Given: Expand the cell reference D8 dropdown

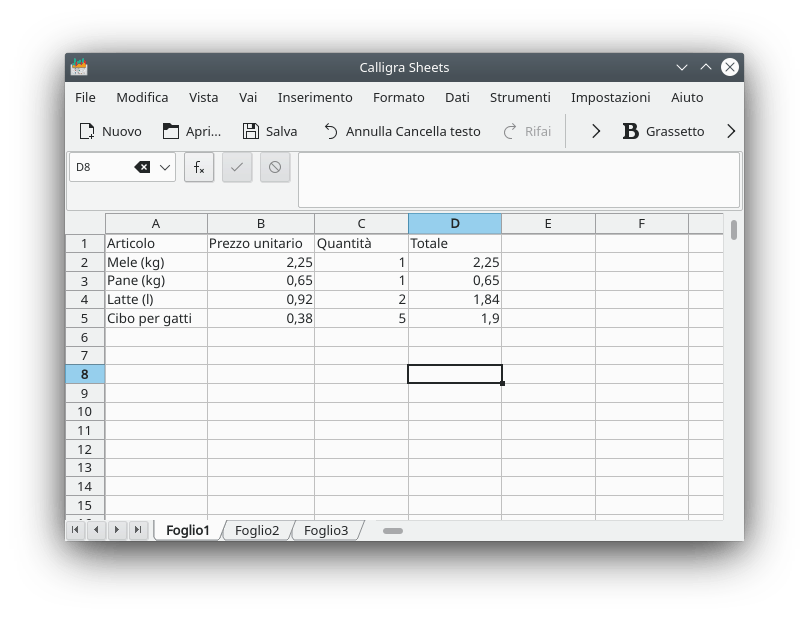Looking at the screenshot, I should [x=165, y=167].
